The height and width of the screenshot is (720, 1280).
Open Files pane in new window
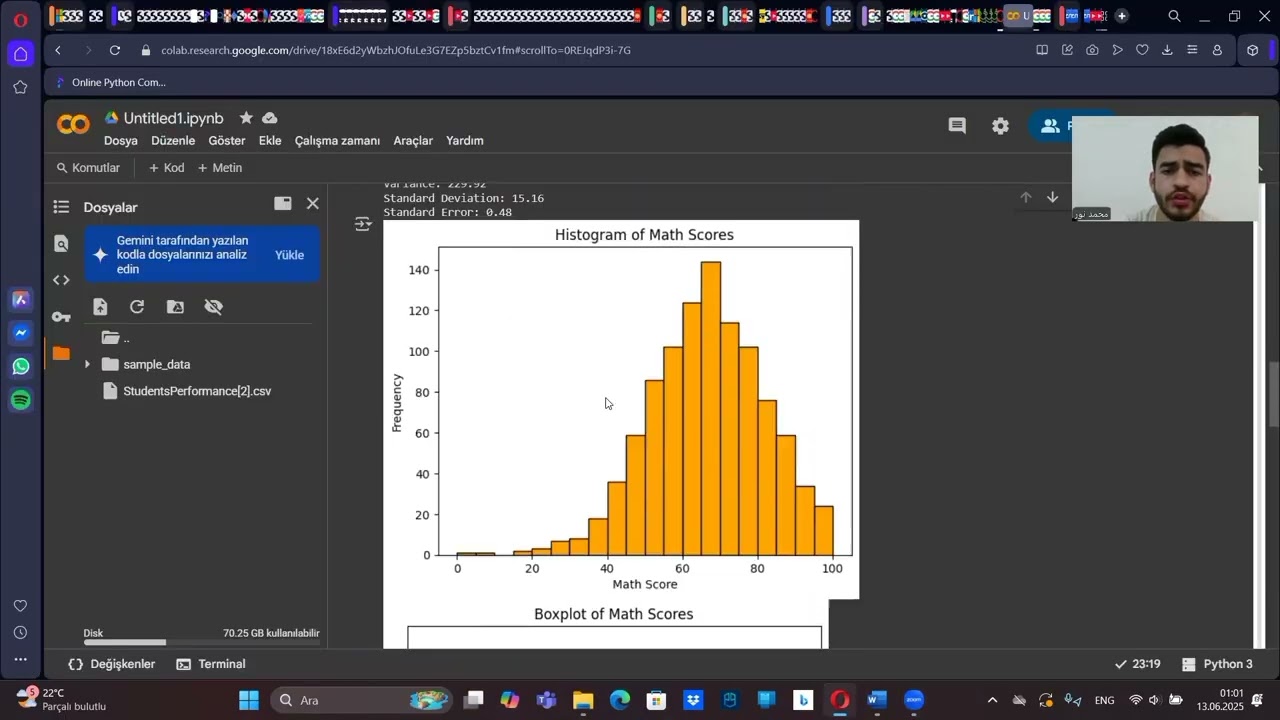pyautogui.click(x=283, y=203)
